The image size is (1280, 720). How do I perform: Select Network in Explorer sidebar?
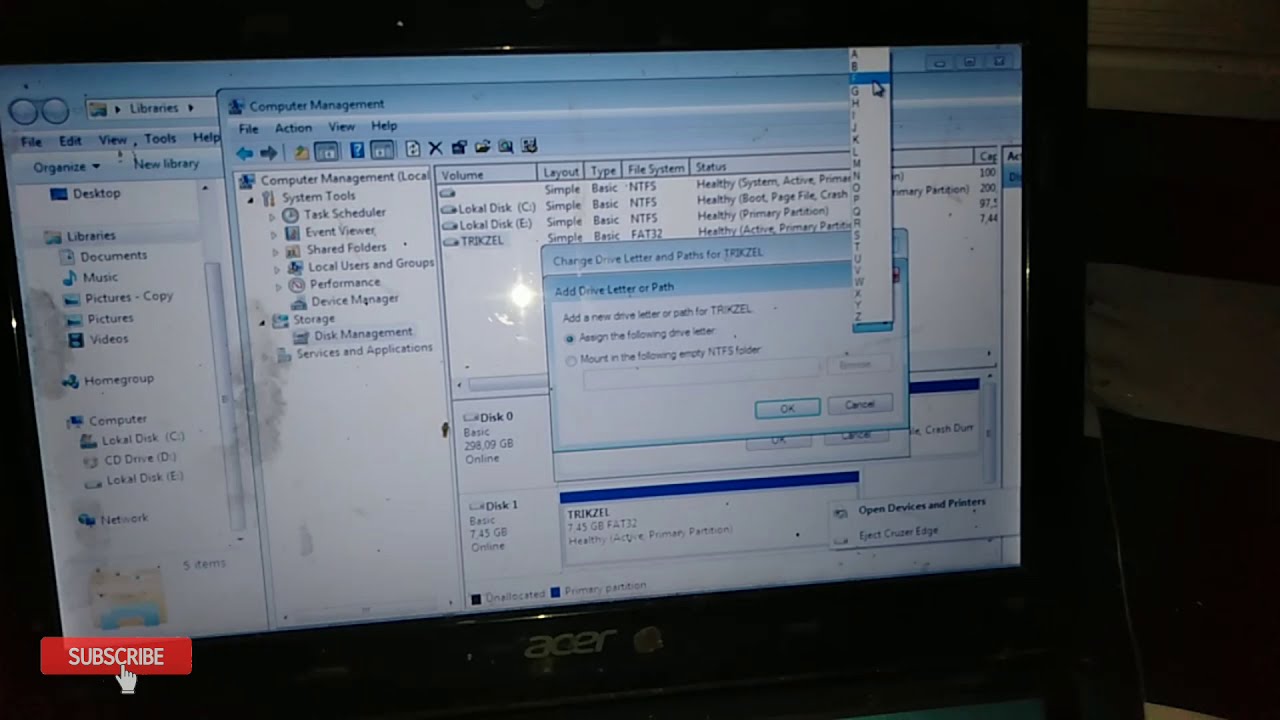124,519
